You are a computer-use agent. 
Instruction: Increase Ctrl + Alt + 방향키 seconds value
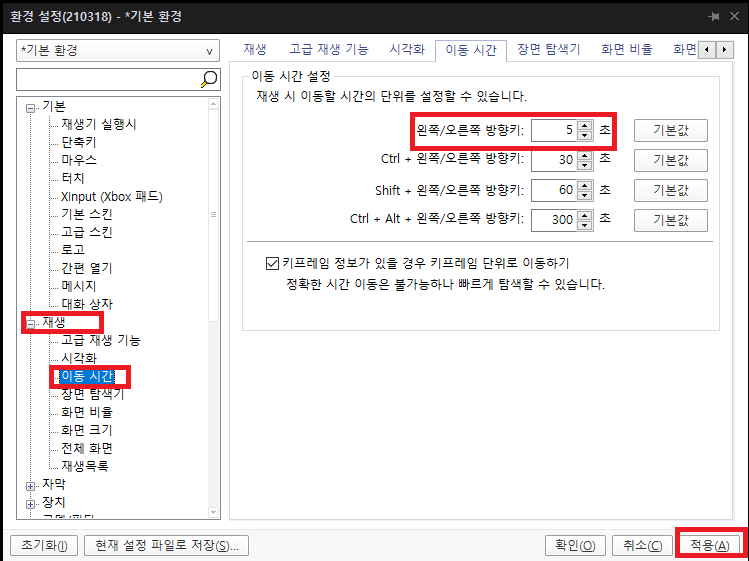pos(584,215)
